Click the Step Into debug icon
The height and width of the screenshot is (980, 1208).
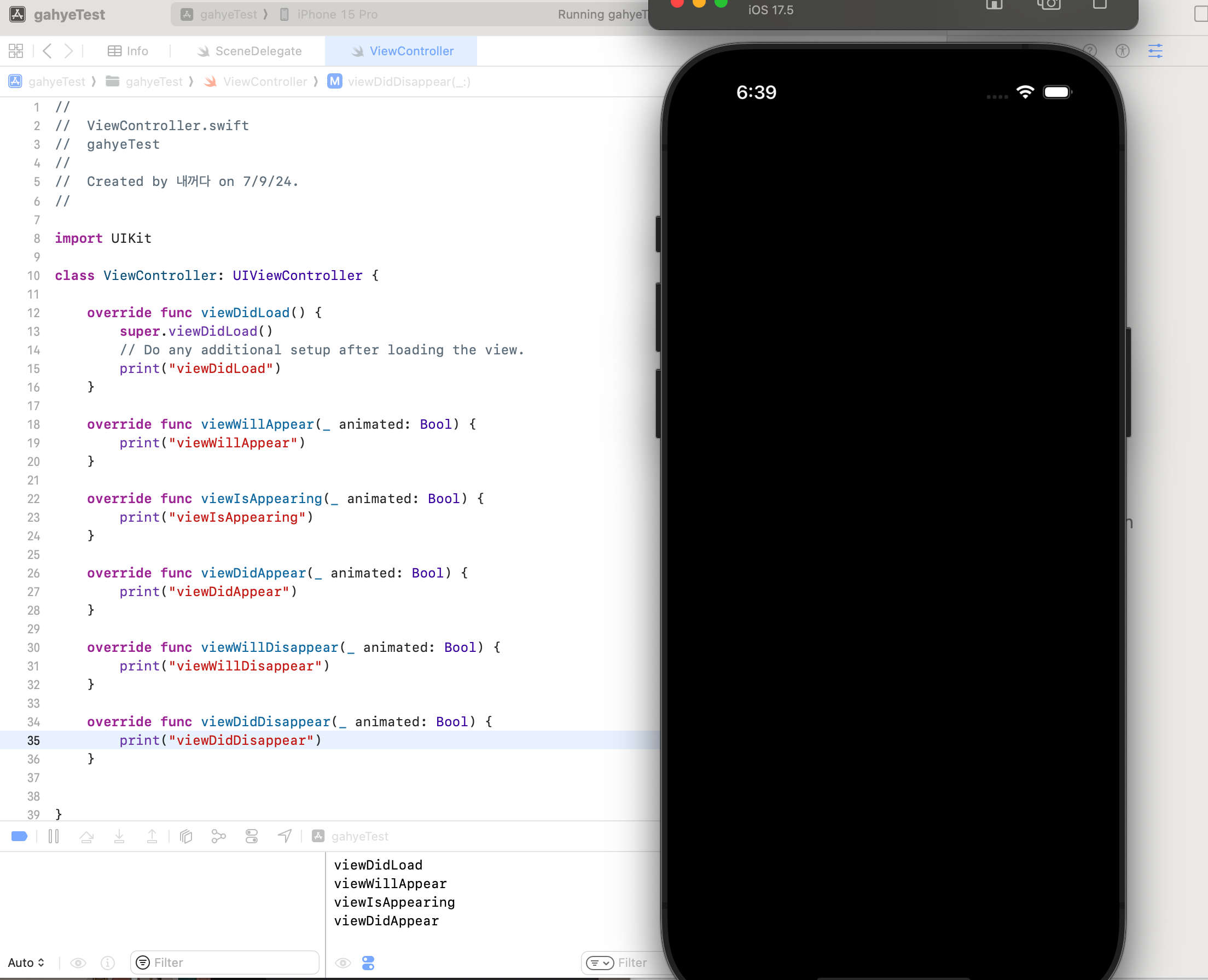click(119, 836)
